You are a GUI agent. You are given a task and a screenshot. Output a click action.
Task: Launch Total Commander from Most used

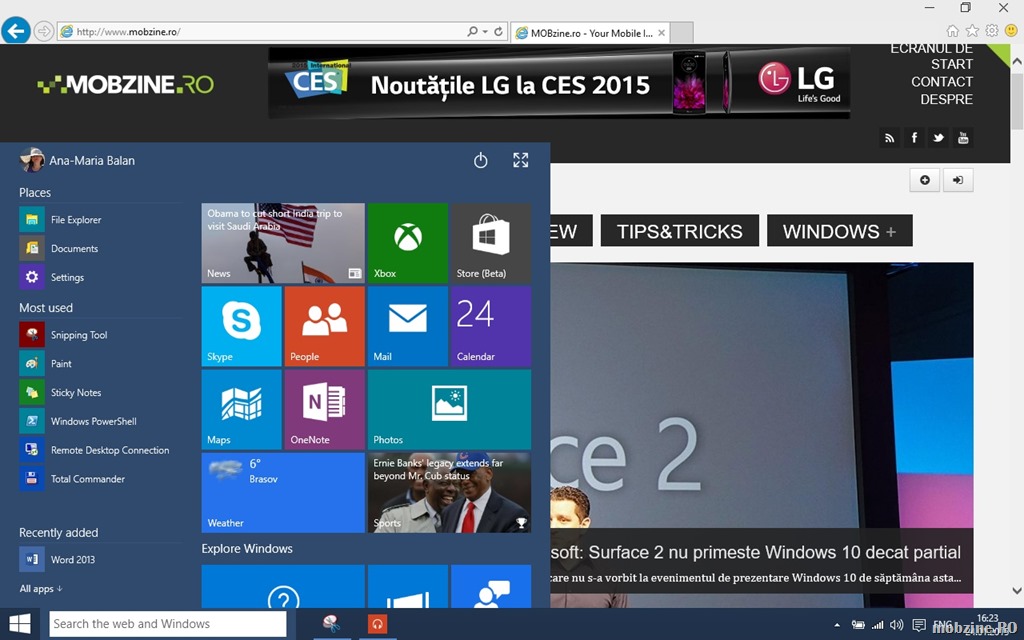coord(100,479)
